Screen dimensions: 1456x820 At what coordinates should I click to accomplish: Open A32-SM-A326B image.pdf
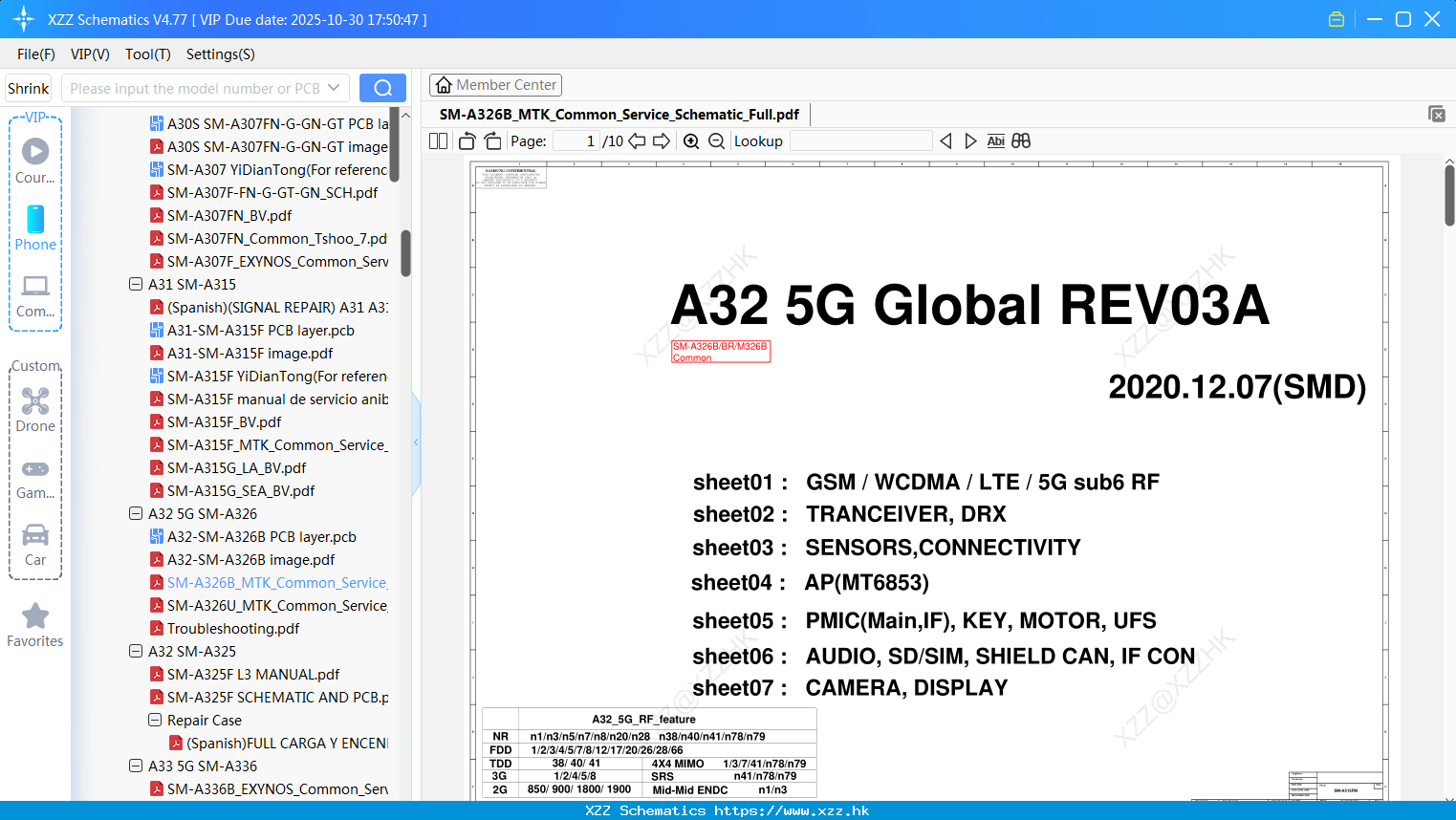point(243,559)
